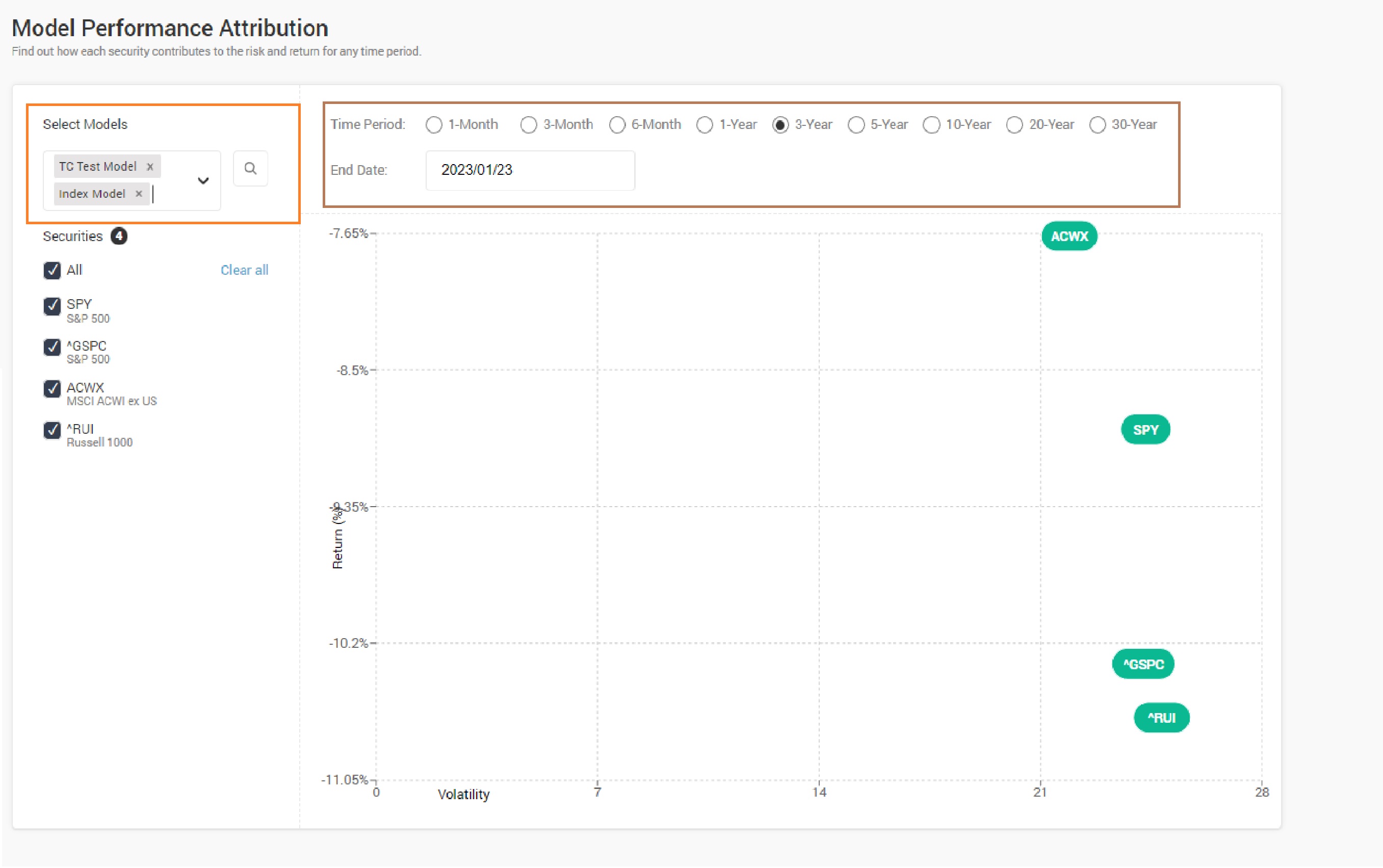This screenshot has width=1383, height=868.
Task: Select the 10-Year time period
Action: [x=931, y=124]
